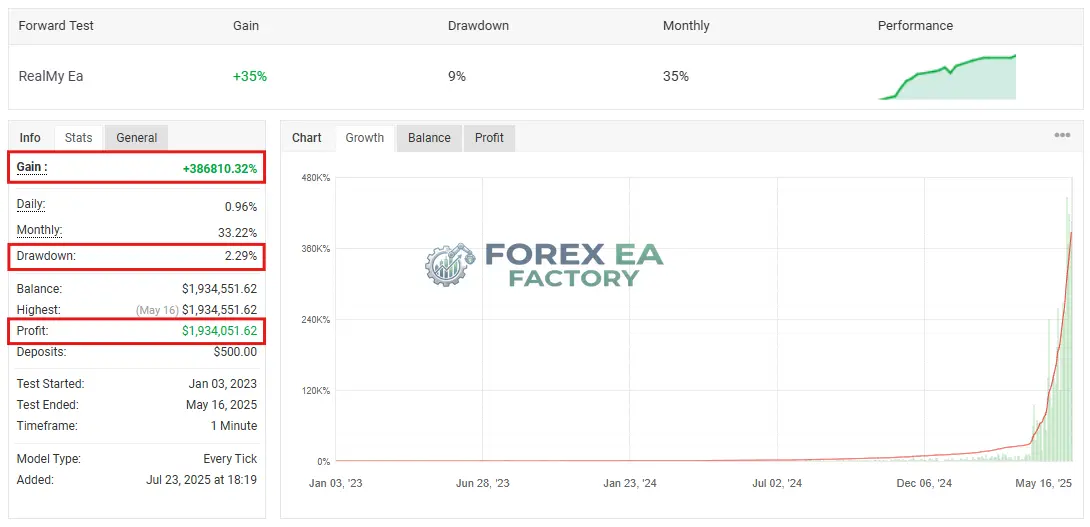Screen dimensions: 1090x527
Task: Open the chart three-dots options menu
Action: pos(1061,136)
